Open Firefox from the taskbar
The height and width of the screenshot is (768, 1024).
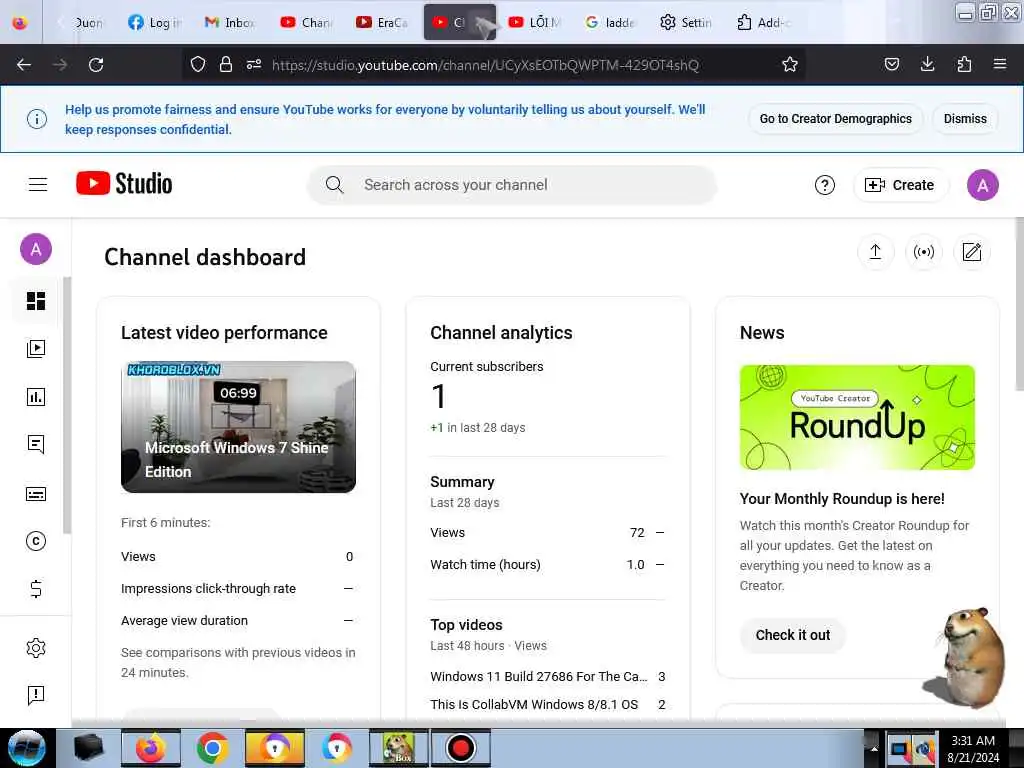pos(150,748)
